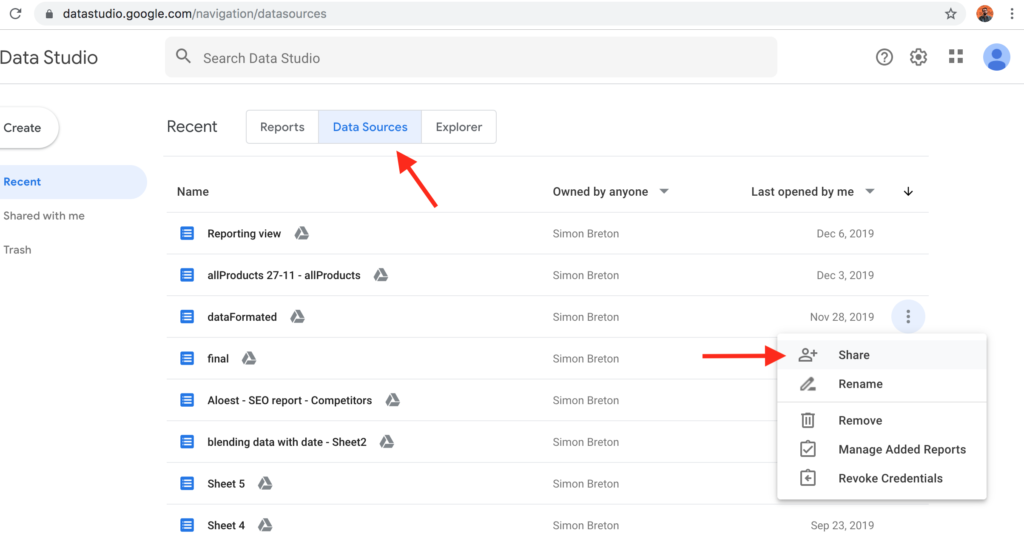The width and height of the screenshot is (1024, 542).
Task: Choose Rename from the context menu
Action: 860,384
